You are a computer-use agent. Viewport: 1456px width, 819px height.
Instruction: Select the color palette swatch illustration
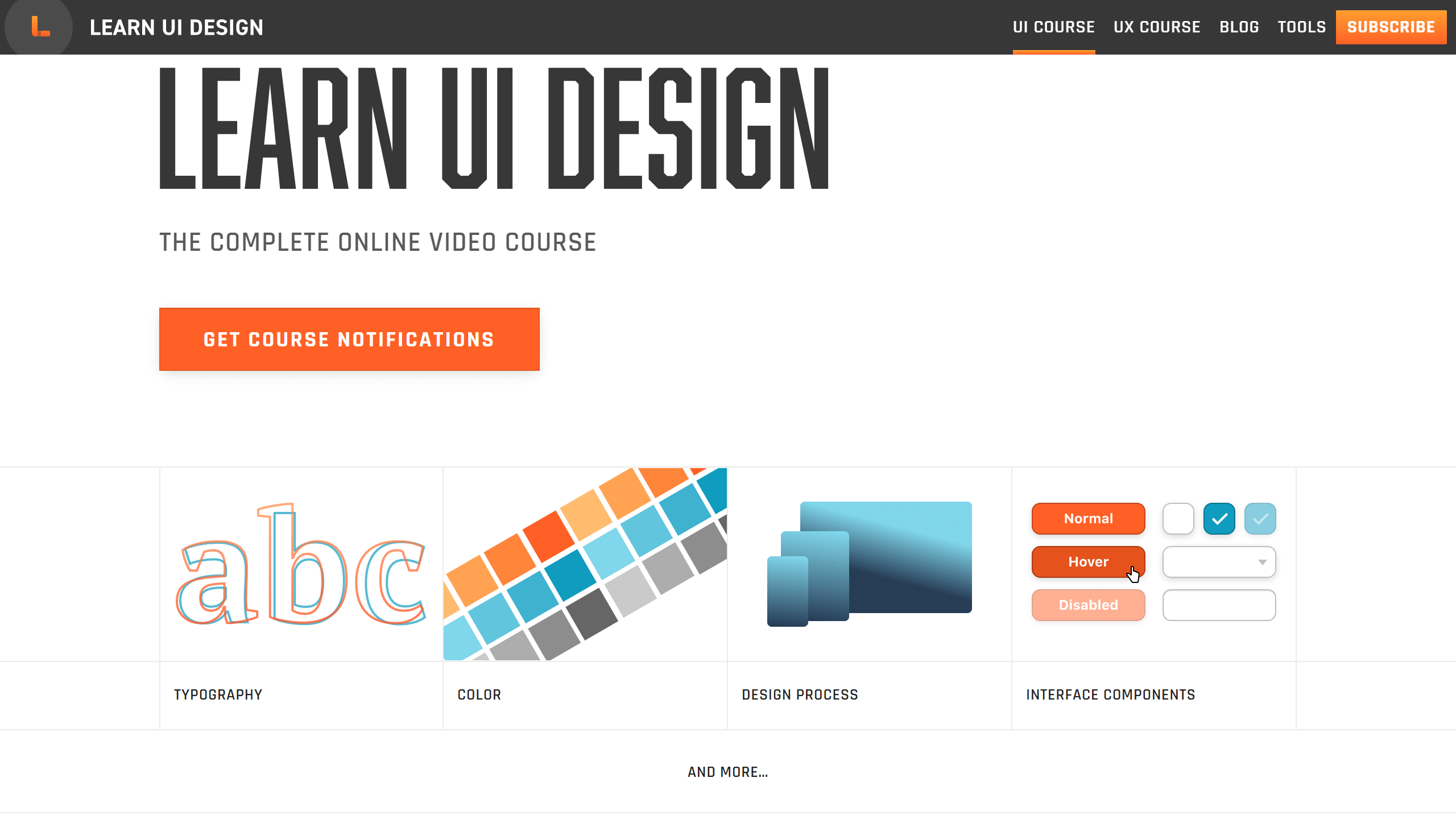click(x=585, y=564)
